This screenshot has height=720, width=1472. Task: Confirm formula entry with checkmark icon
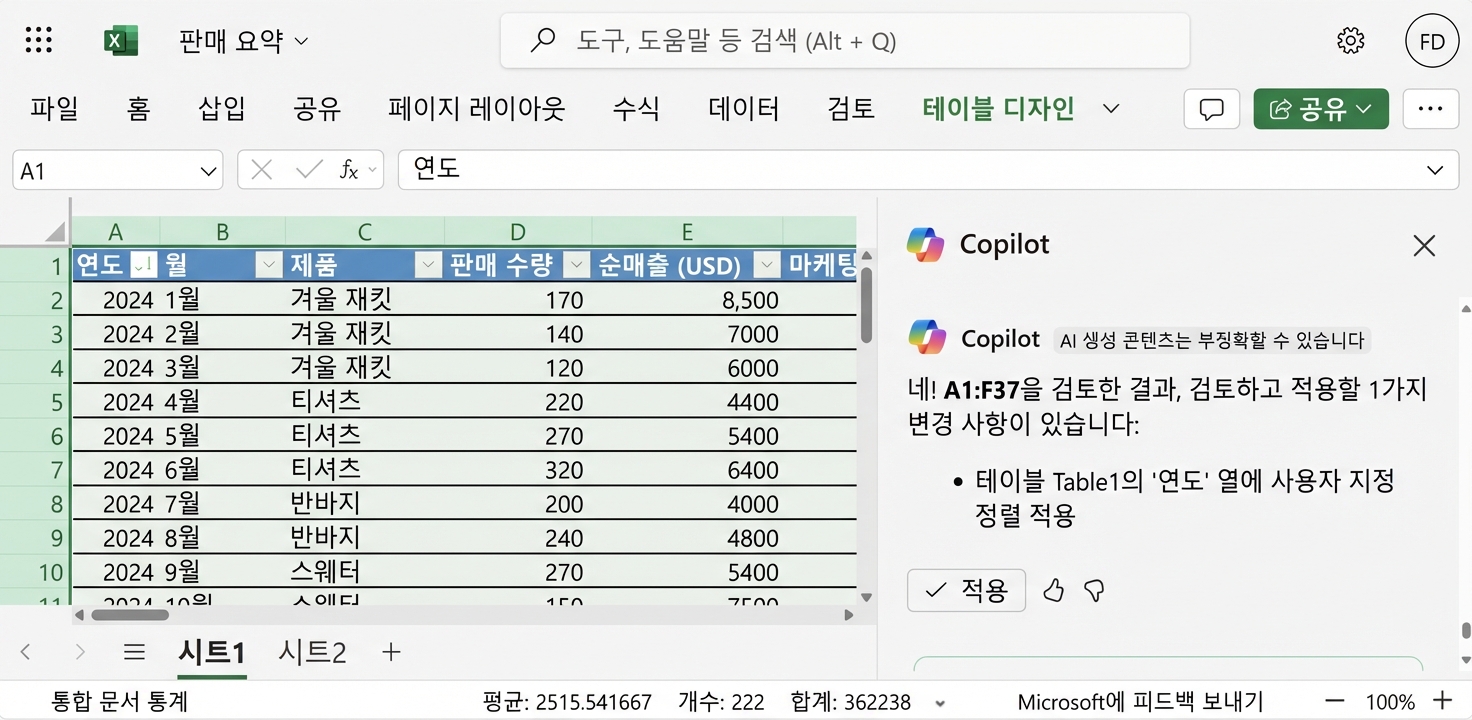[309, 170]
